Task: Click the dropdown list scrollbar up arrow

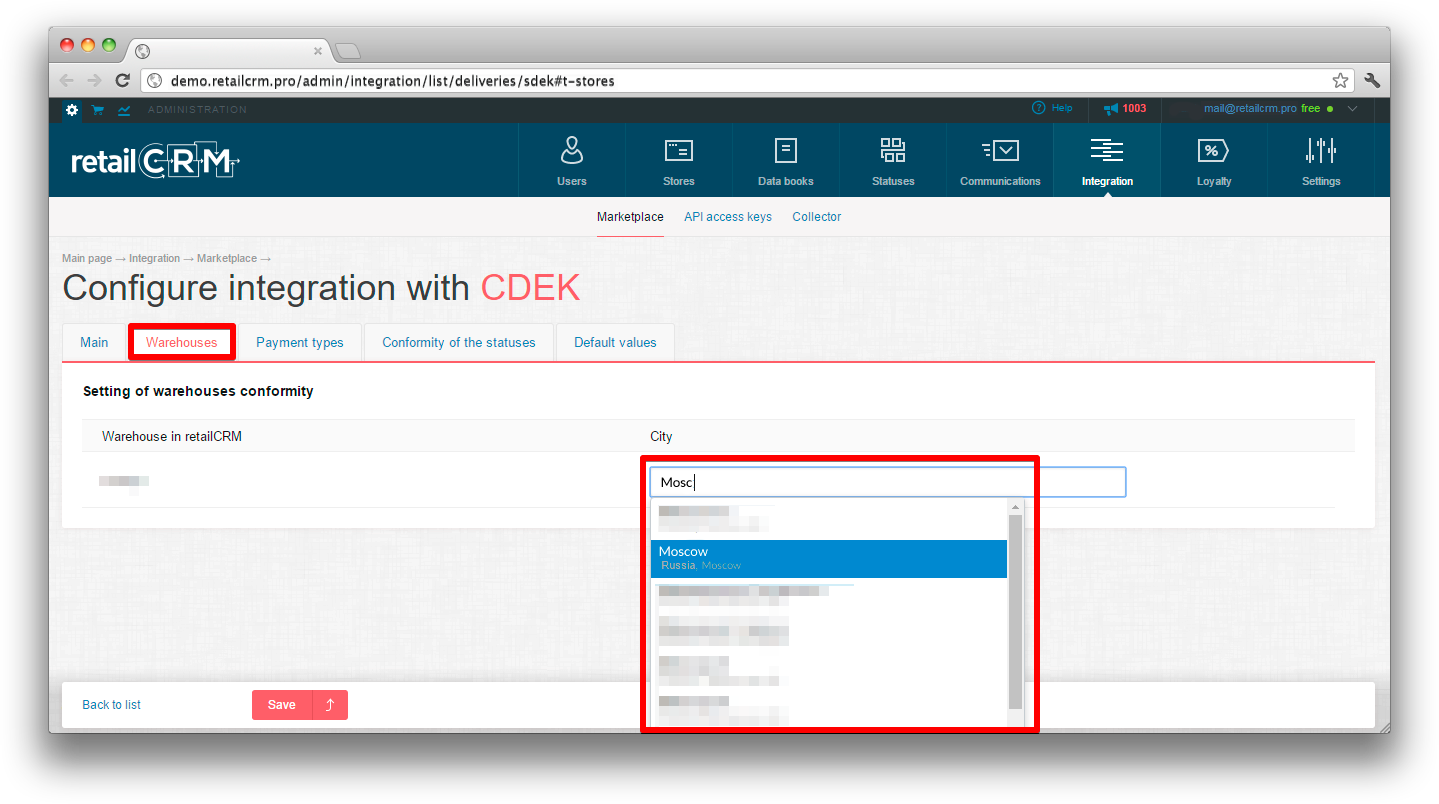Action: point(1015,507)
